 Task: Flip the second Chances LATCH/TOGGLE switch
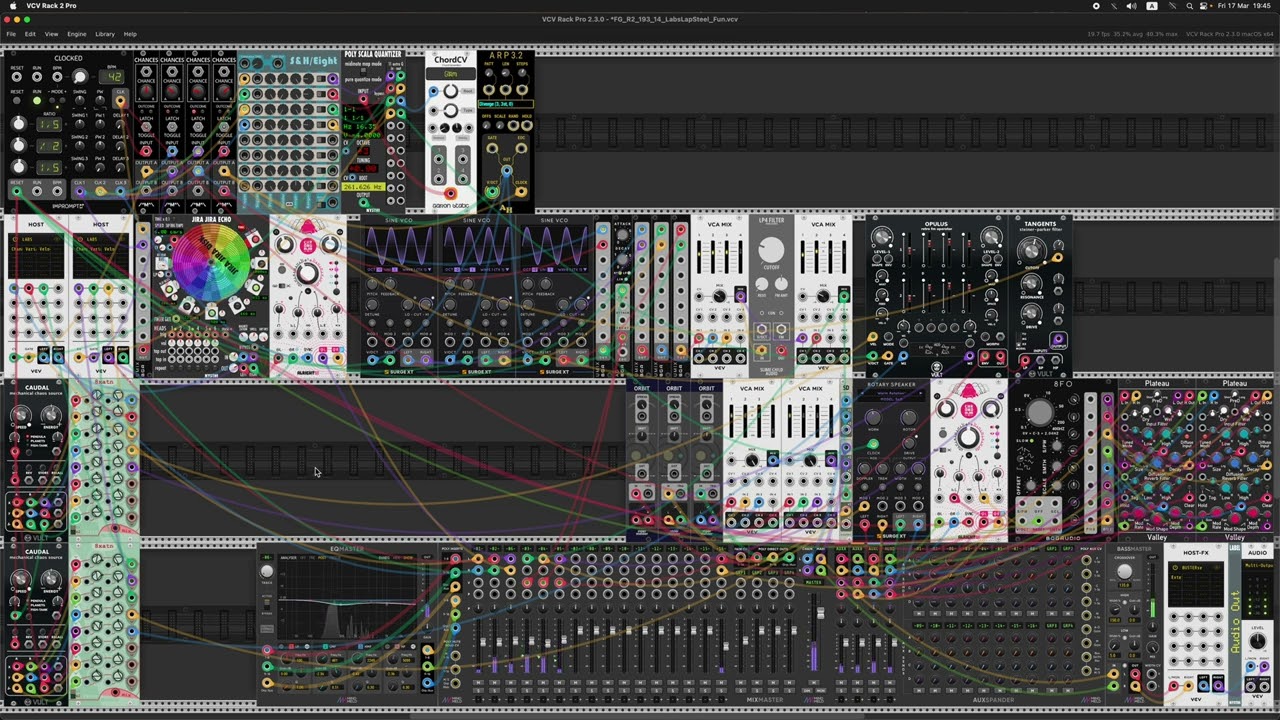172,127
